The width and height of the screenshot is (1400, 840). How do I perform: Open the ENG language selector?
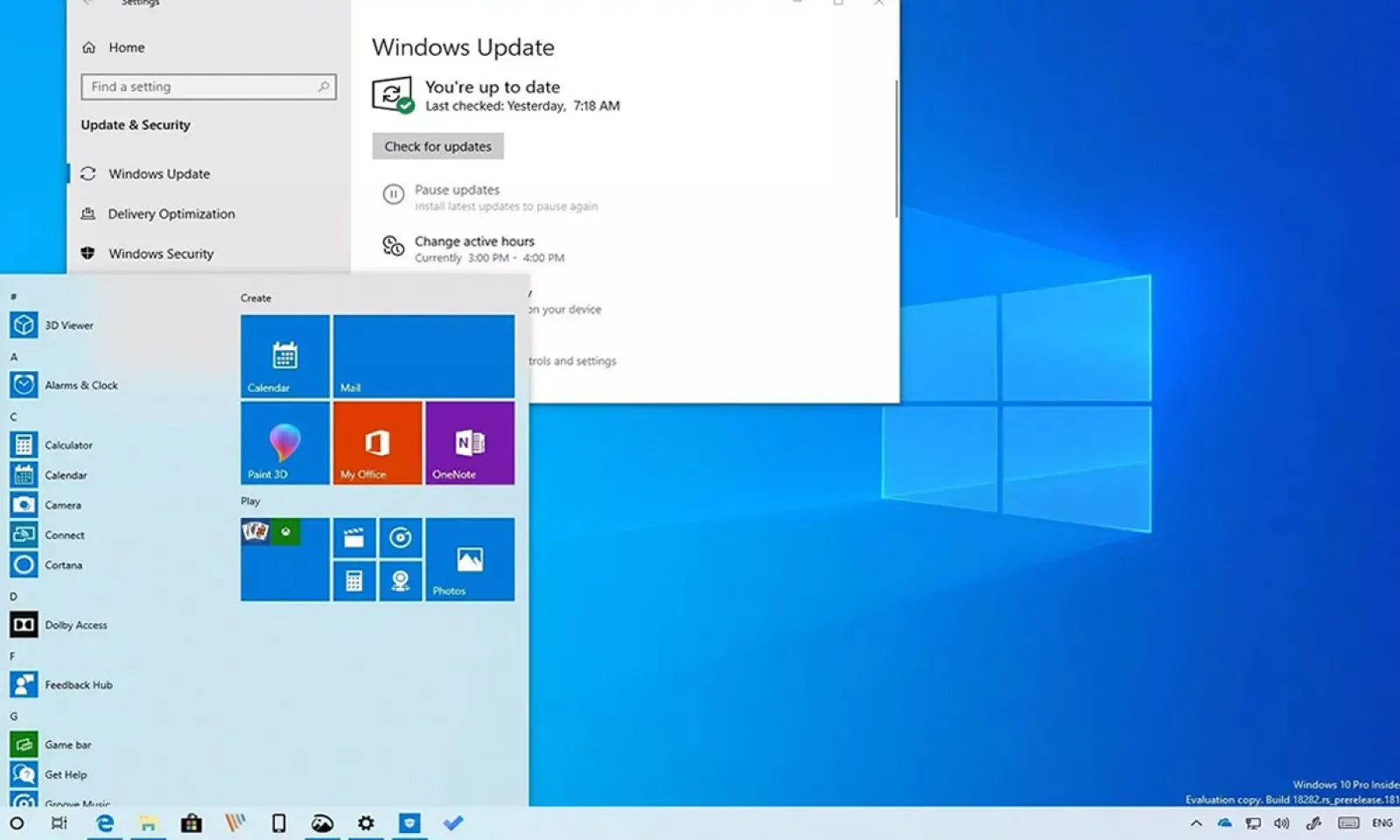point(1382,823)
